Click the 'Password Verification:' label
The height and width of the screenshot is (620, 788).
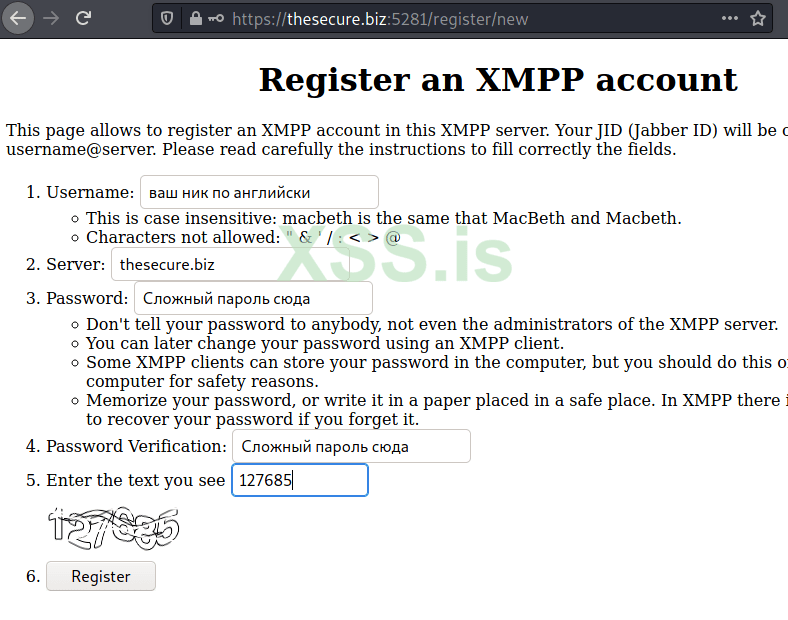coord(137,447)
